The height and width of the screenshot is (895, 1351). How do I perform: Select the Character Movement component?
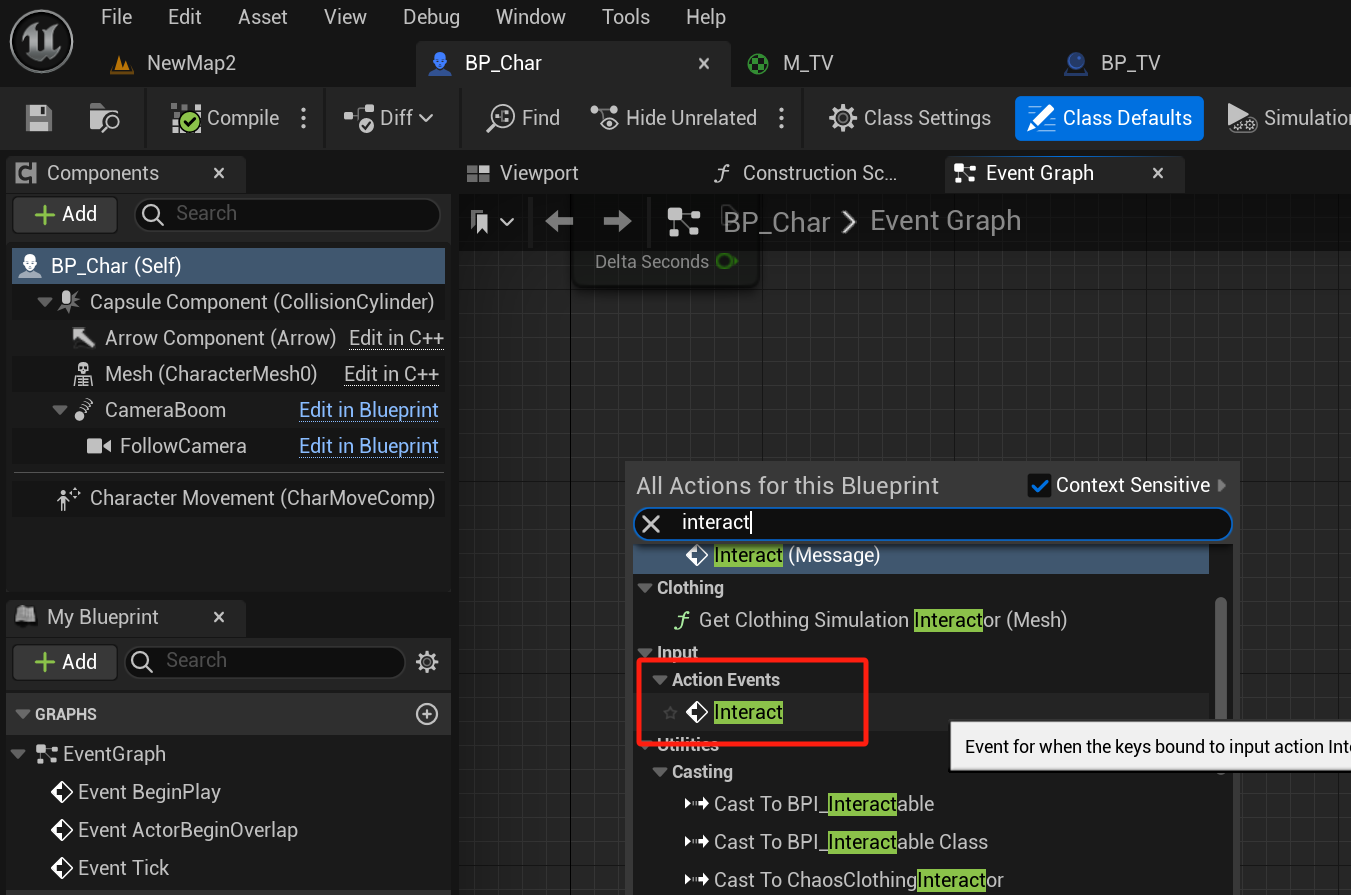(227, 498)
